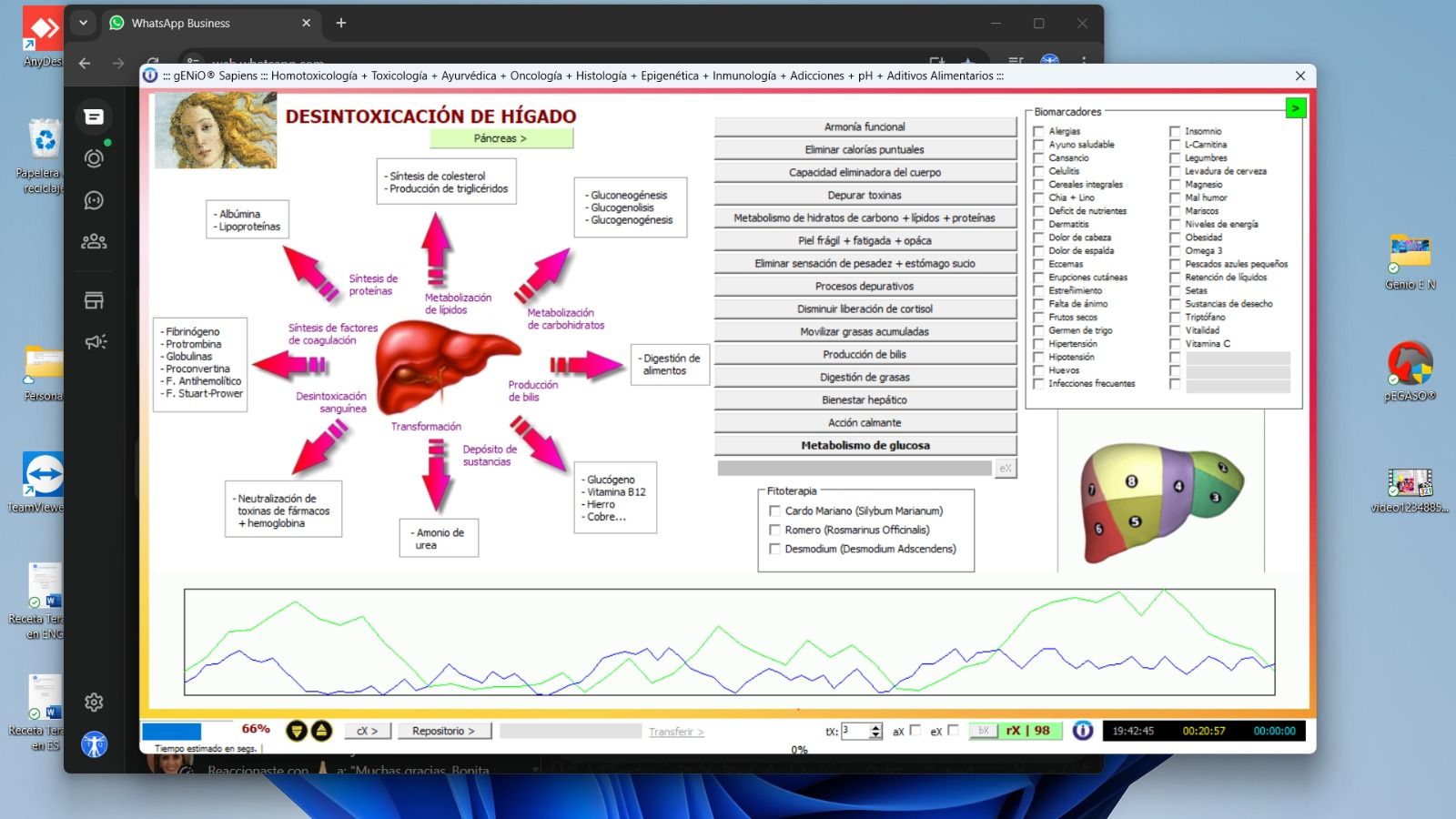Screen dimensions: 1456x819
Task: Open the cX > menu button
Action: click(368, 731)
